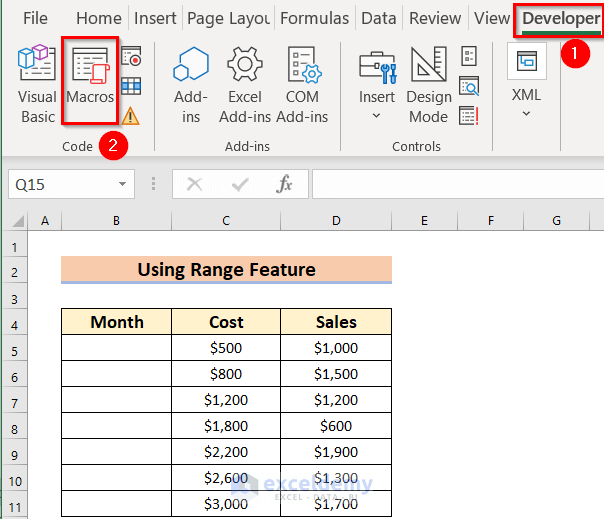Image resolution: width=604 pixels, height=519 pixels.
Task: Select column C header
Action: [226, 221]
